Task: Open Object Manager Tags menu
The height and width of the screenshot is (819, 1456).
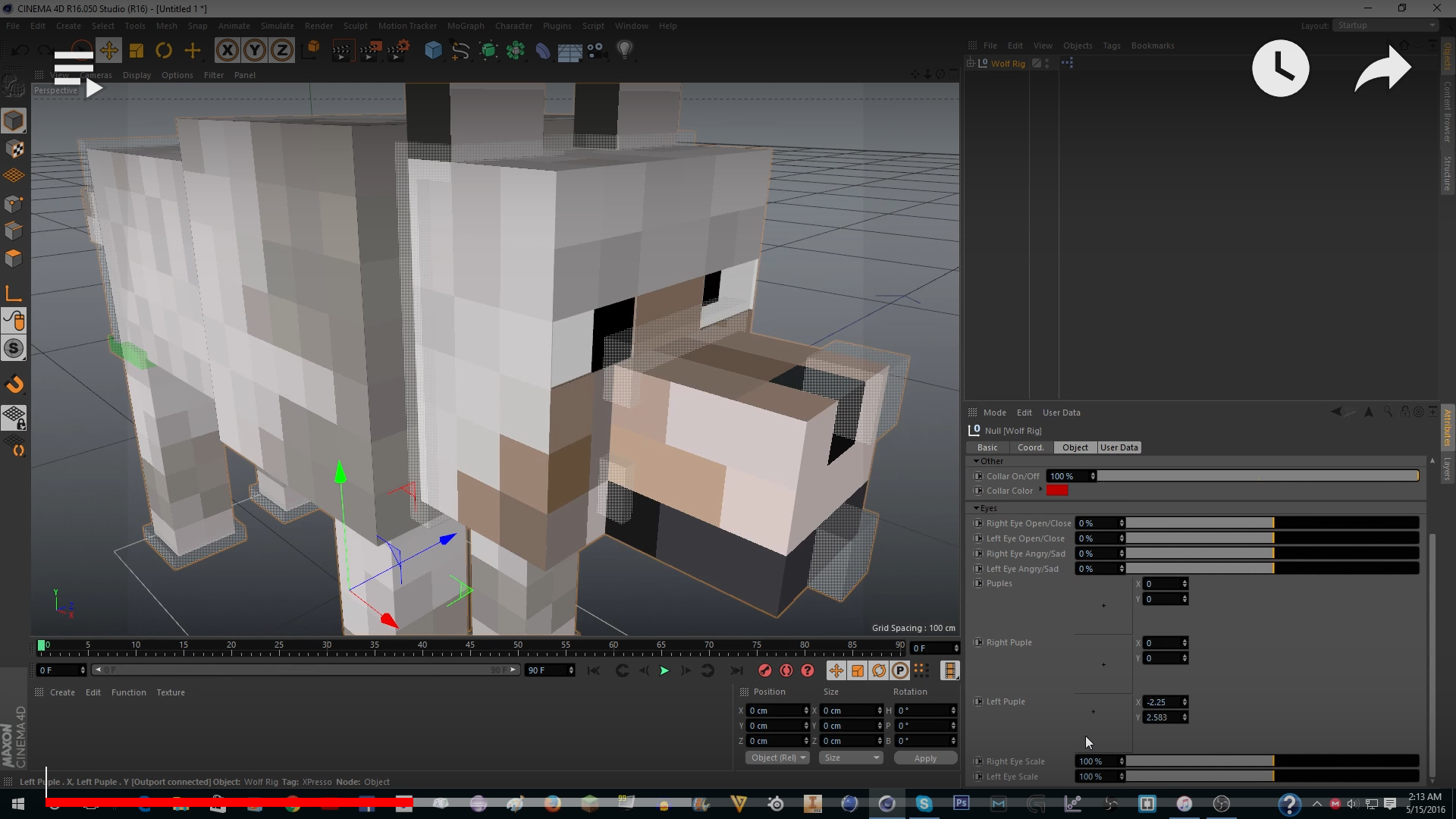Action: point(1112,45)
